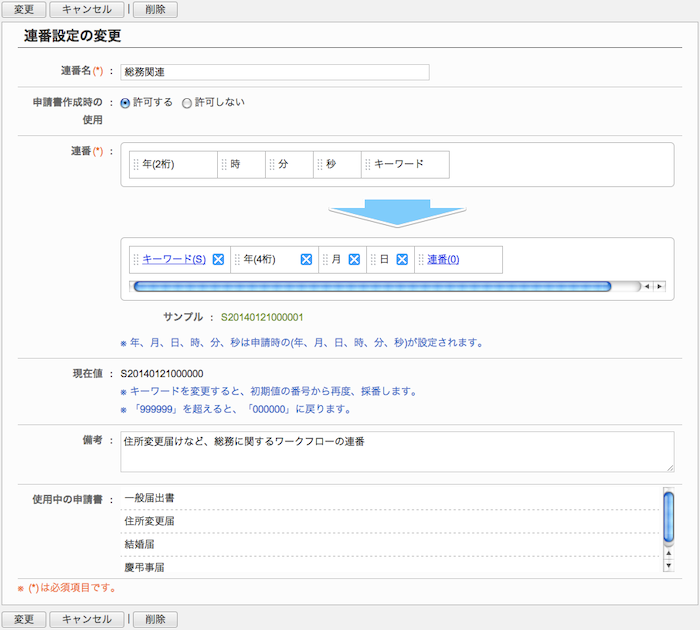Viewport: 700px width, 630px height.
Task: Click the top キャンセル button
Action: [87, 9]
